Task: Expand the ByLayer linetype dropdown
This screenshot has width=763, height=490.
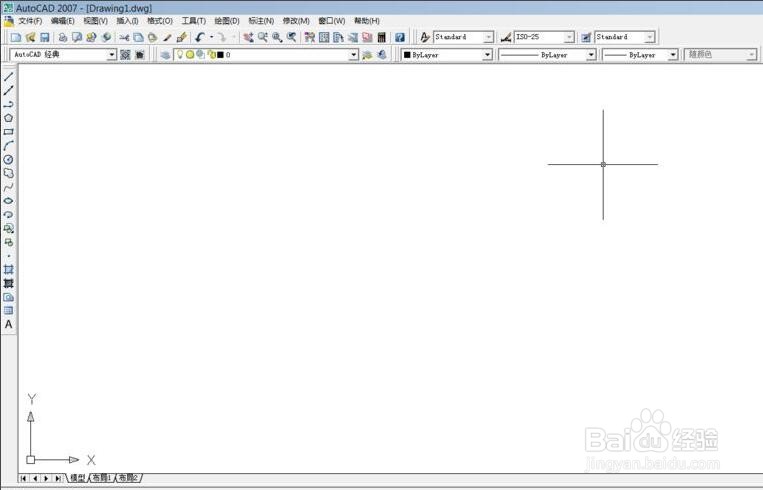Action: point(591,55)
